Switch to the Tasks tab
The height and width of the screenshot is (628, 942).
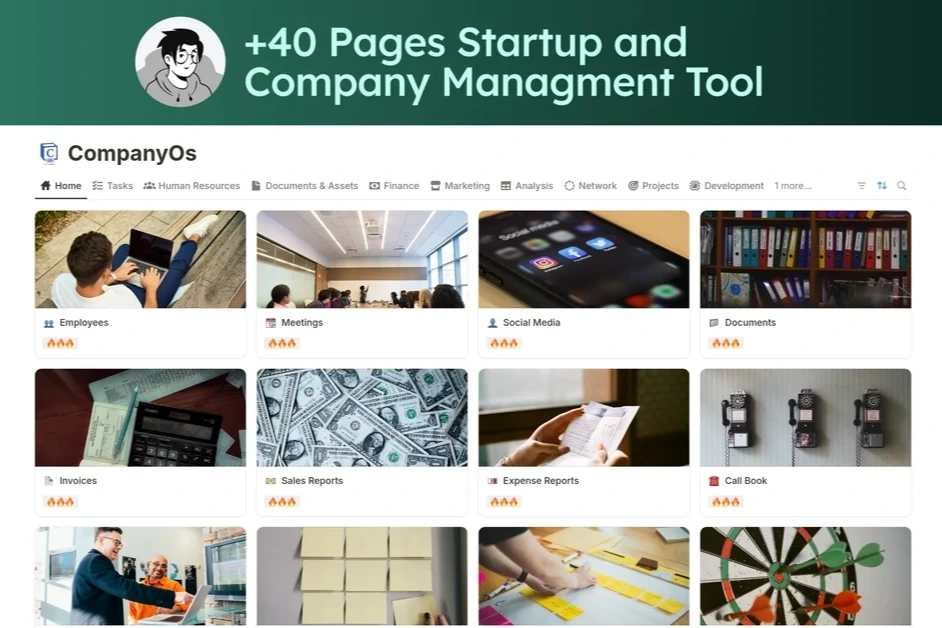point(112,186)
